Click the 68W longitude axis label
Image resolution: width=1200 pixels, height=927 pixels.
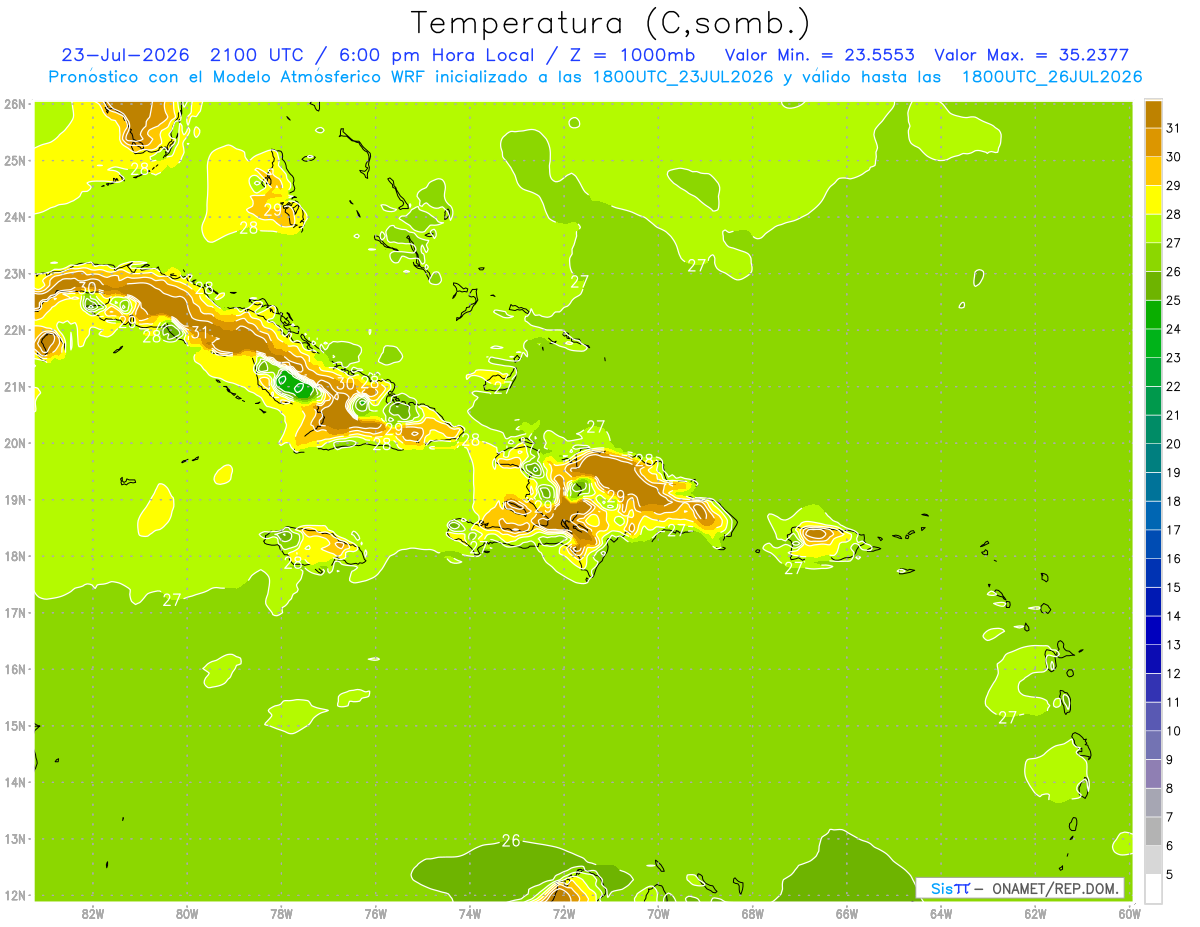(753, 913)
